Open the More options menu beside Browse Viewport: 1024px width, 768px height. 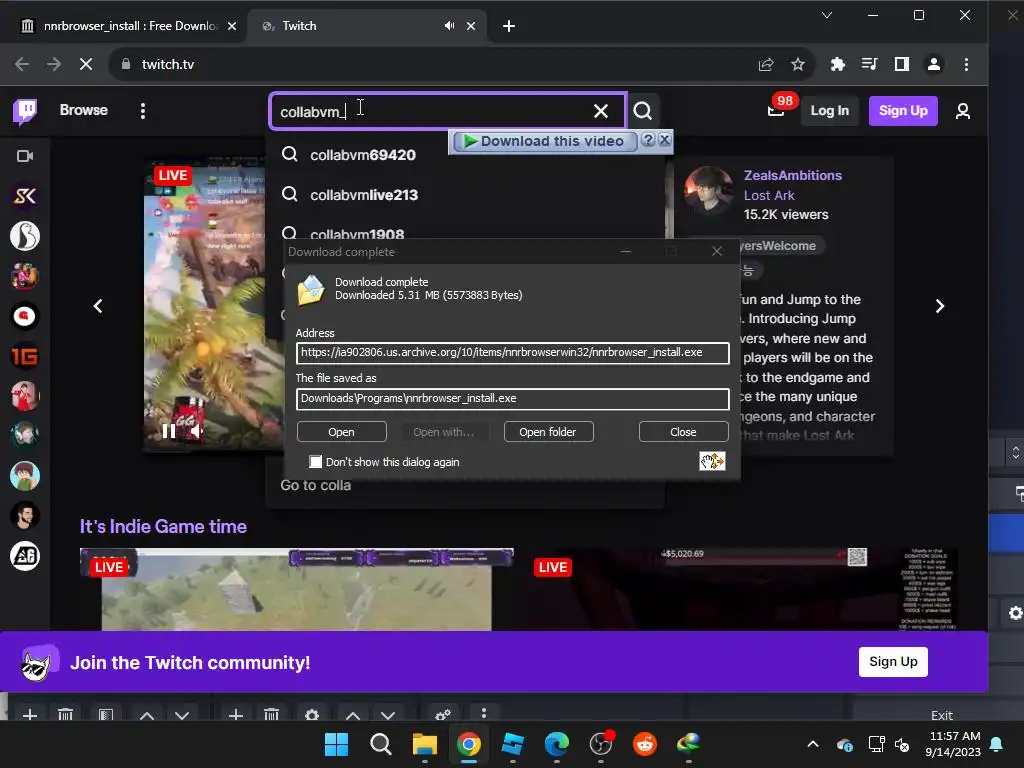[x=143, y=111]
